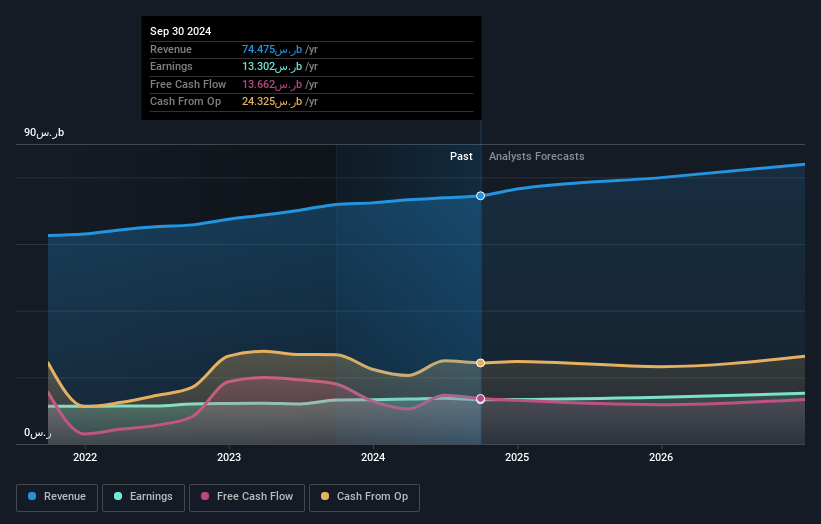This screenshot has width=821, height=524.
Task: Select the Revenue data point marker on blue line
Action: tap(480, 196)
